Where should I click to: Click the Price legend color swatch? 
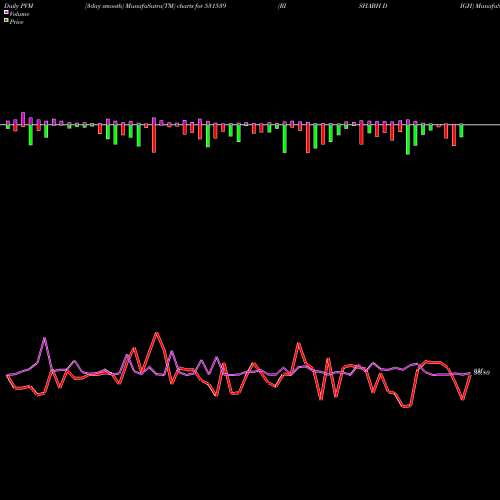[x=6, y=21]
